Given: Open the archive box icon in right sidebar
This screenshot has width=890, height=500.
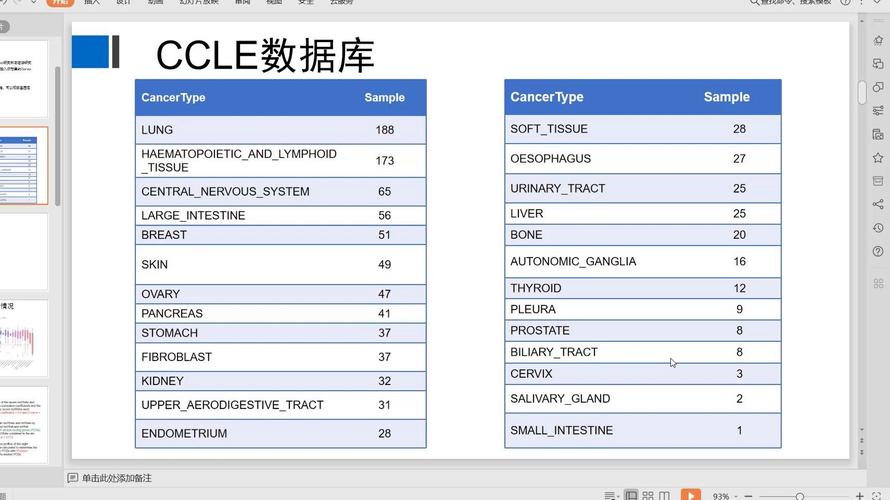Looking at the screenshot, I should (878, 181).
